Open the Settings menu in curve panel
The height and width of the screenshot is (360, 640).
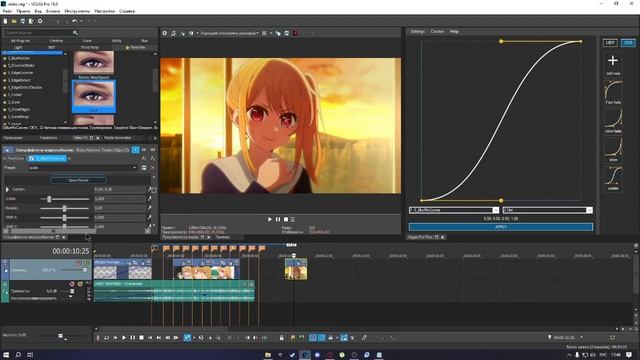coord(417,31)
